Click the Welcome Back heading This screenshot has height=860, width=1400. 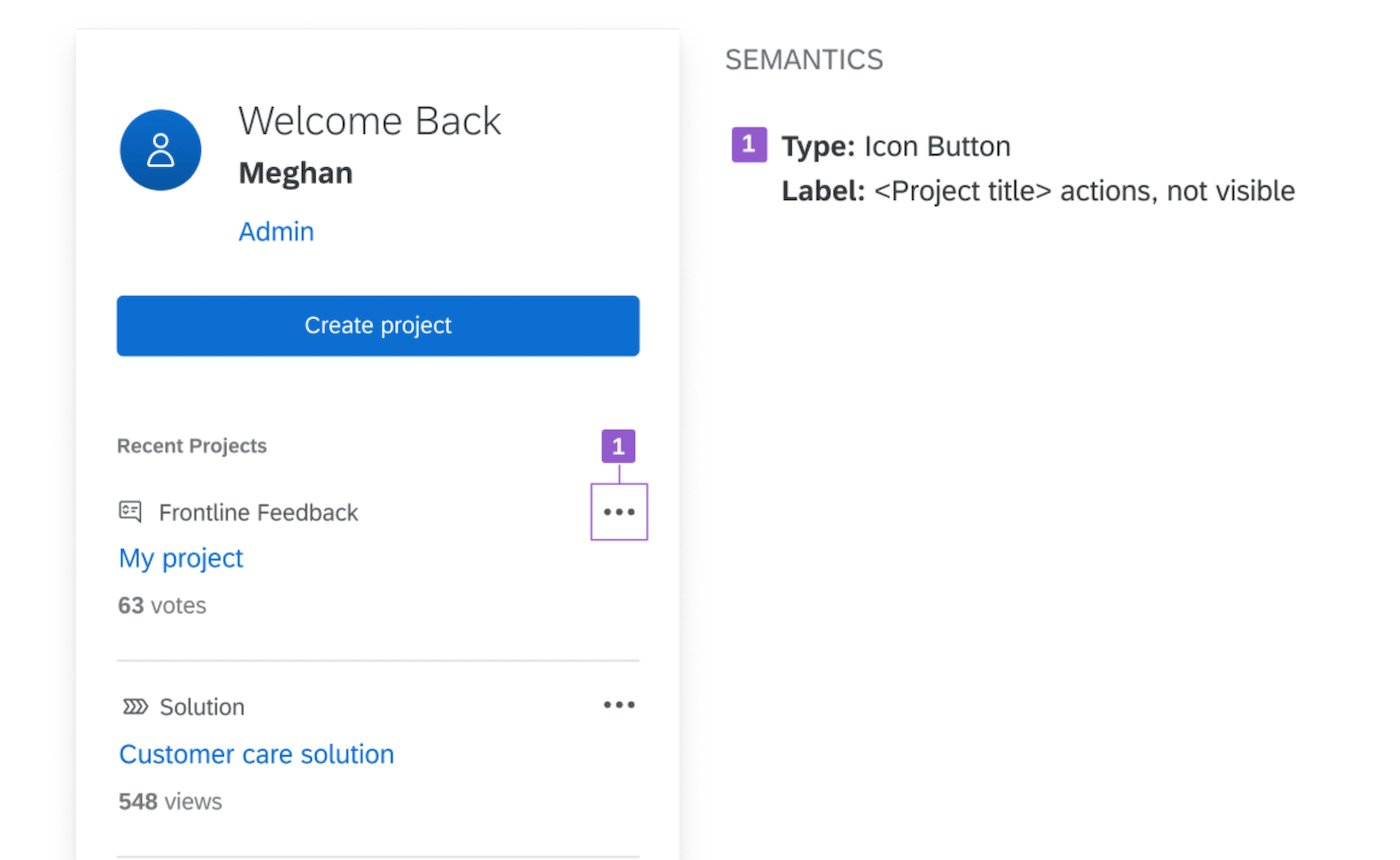click(369, 121)
